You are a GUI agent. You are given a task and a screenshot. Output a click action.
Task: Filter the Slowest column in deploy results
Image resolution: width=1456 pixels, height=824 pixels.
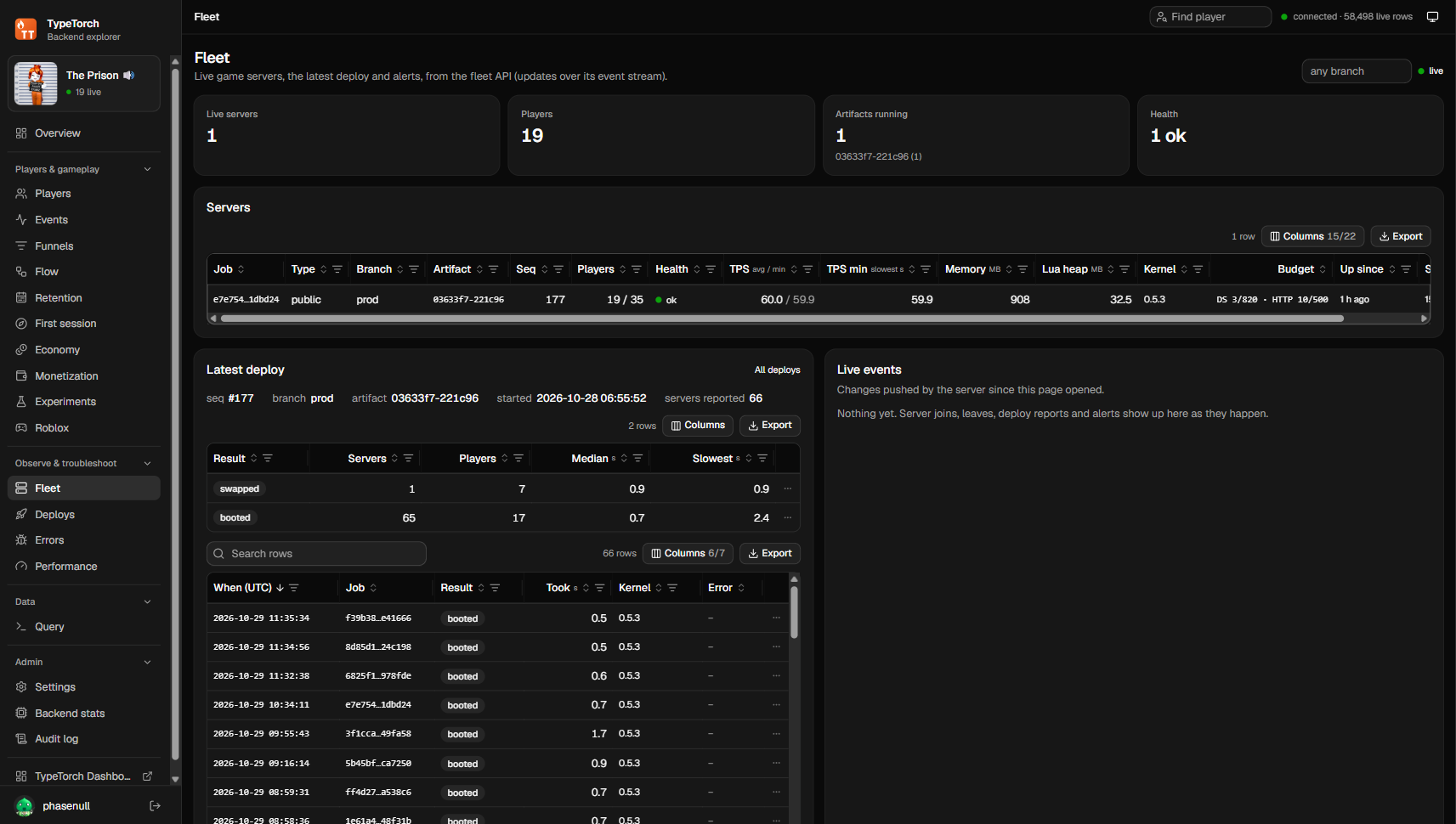click(x=762, y=459)
